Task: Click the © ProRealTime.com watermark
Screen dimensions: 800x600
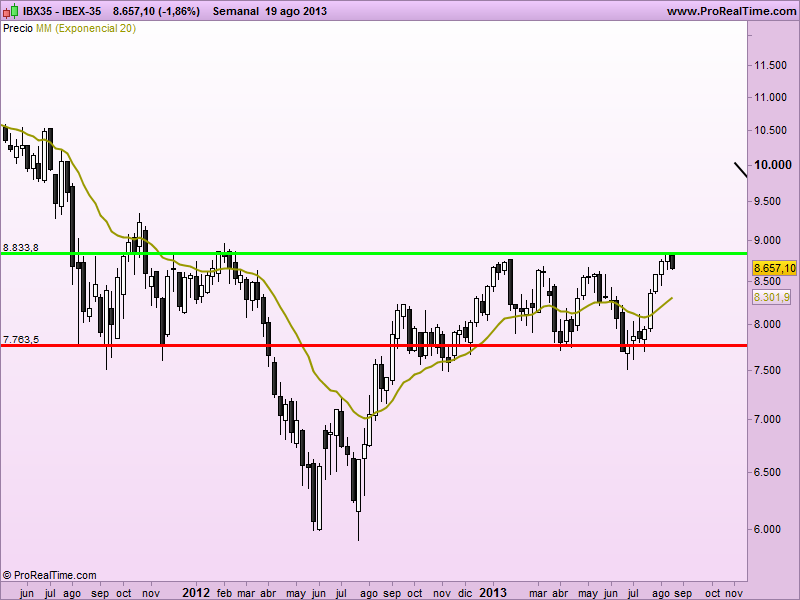Action: pos(49,575)
